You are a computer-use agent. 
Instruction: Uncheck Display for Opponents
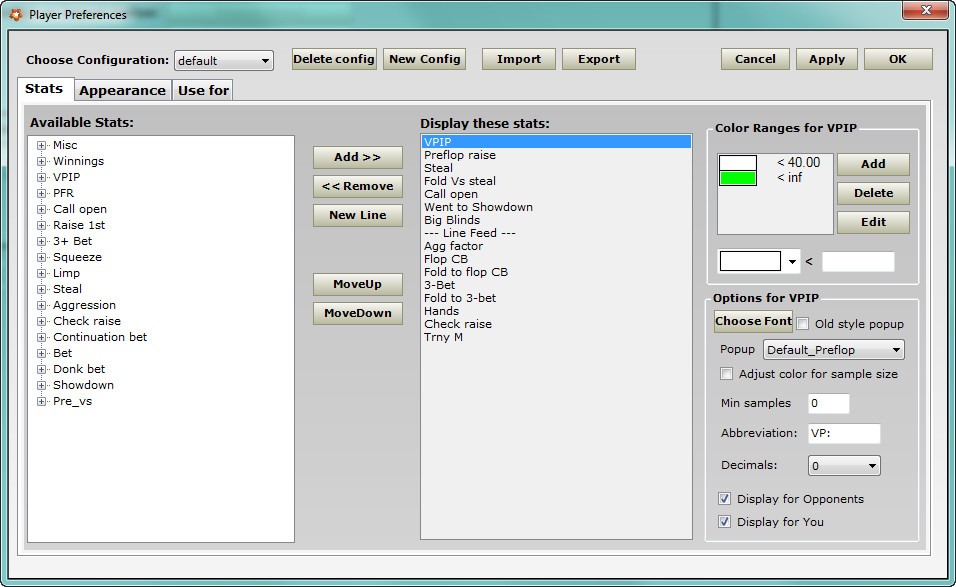click(x=724, y=499)
